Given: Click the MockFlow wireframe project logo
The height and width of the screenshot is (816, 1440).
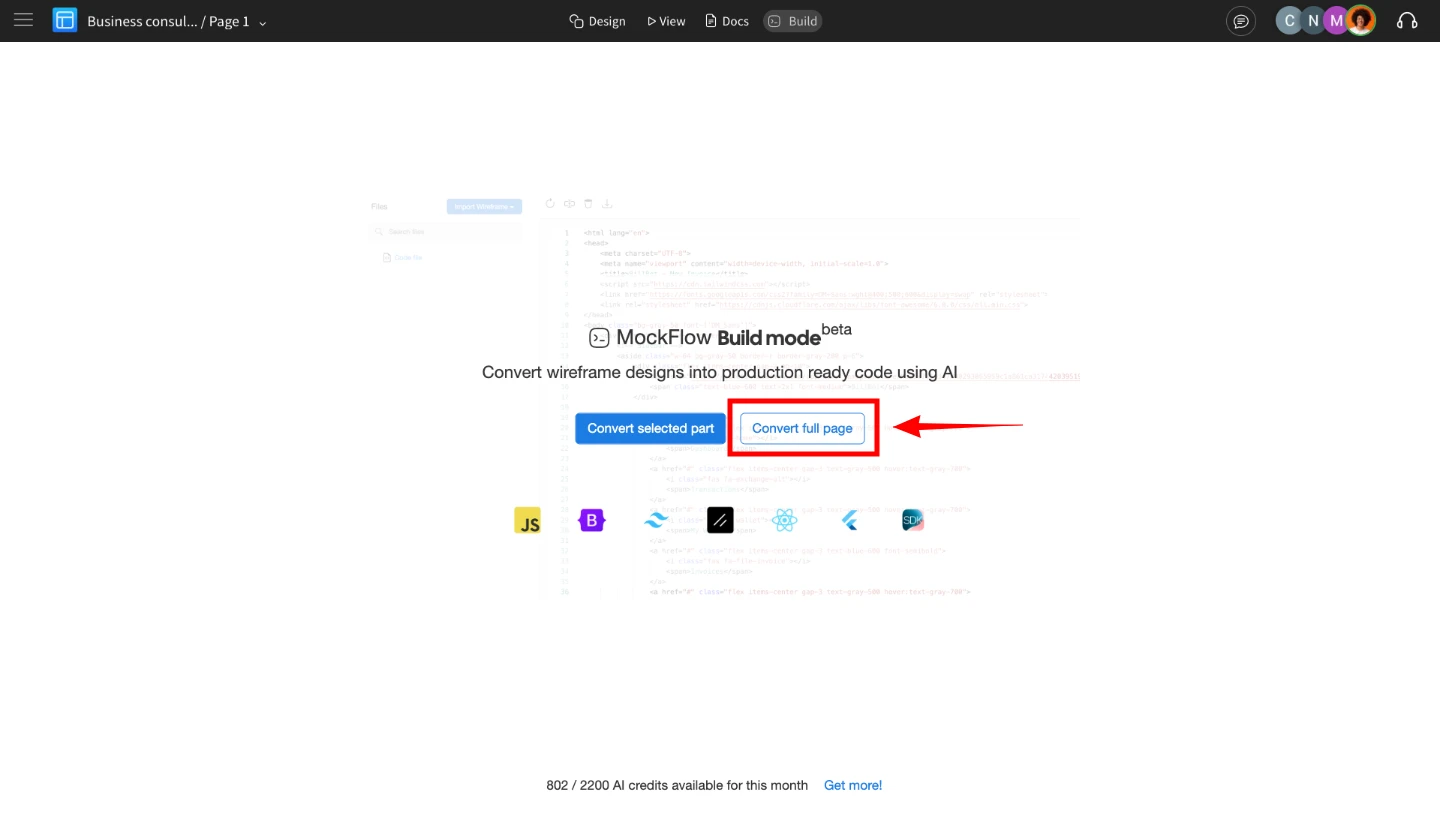Looking at the screenshot, I should click(65, 20).
